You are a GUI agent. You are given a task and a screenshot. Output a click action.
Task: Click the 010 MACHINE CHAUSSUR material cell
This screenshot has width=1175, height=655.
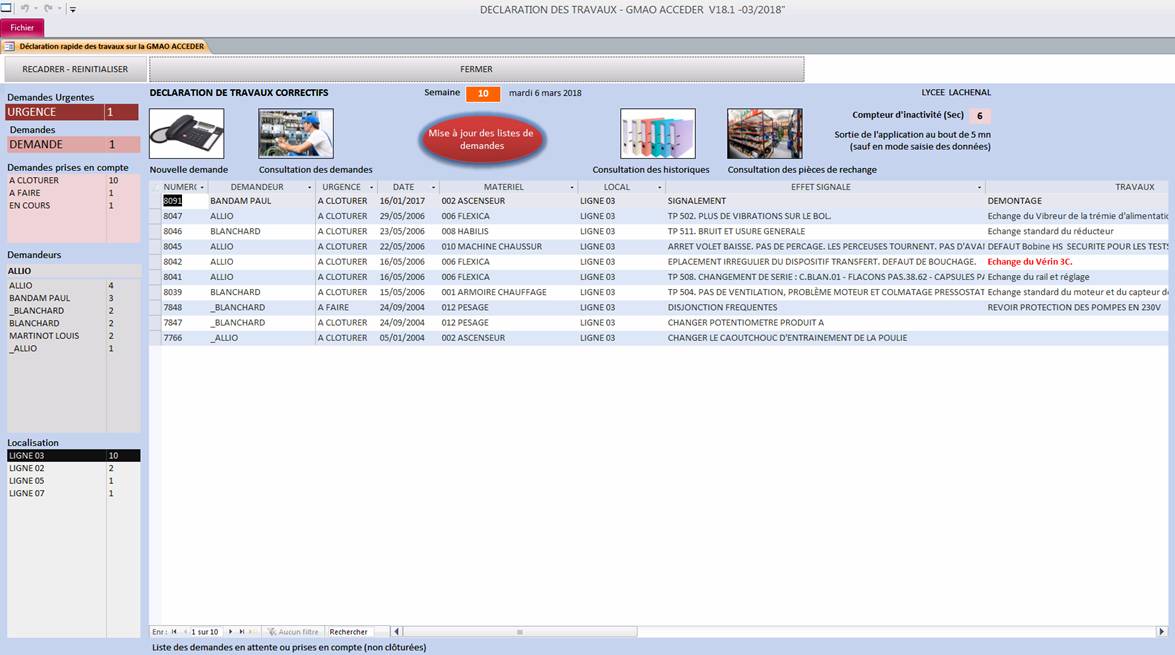[508, 247]
